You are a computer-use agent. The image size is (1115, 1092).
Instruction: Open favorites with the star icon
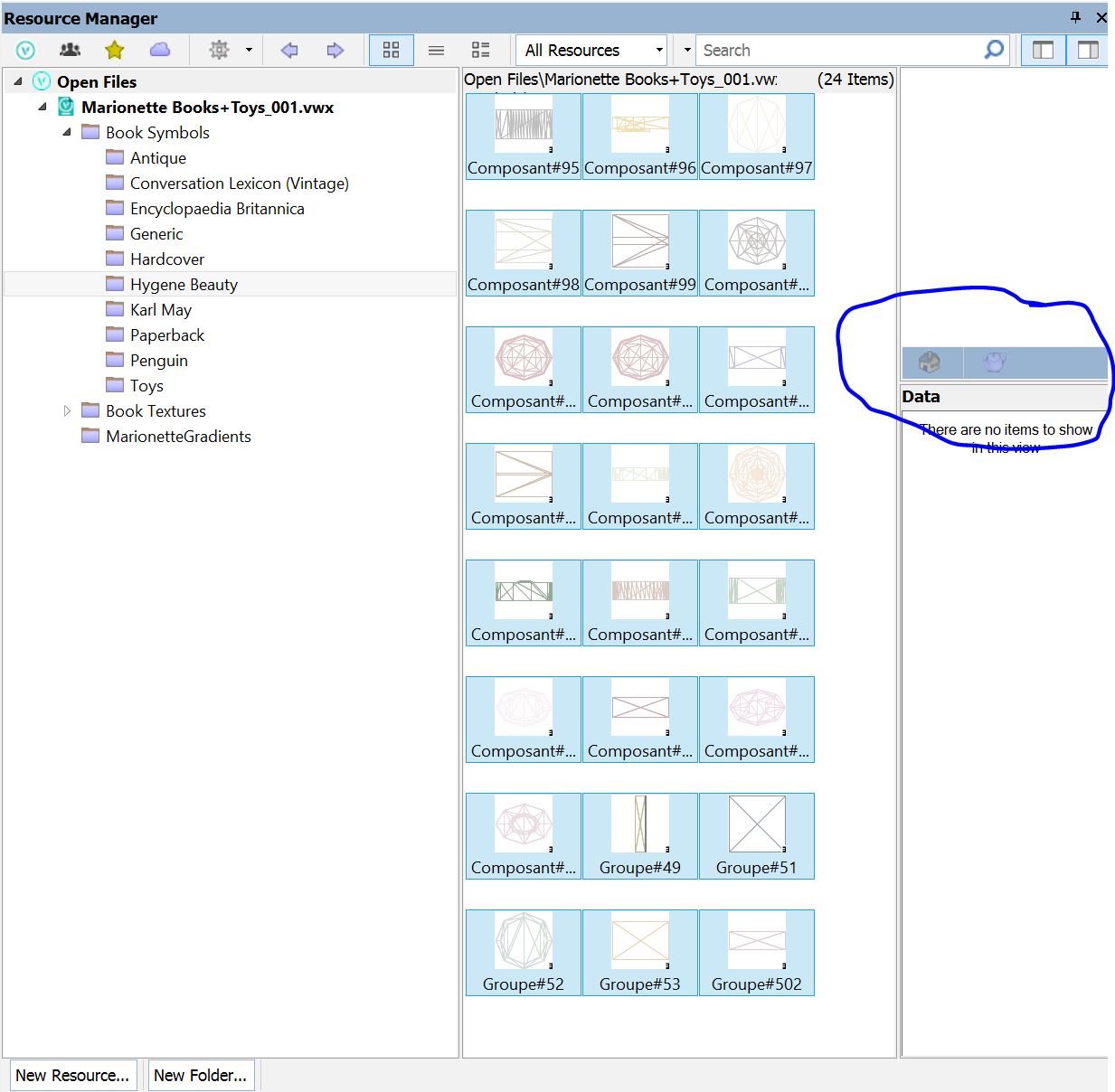(x=114, y=50)
